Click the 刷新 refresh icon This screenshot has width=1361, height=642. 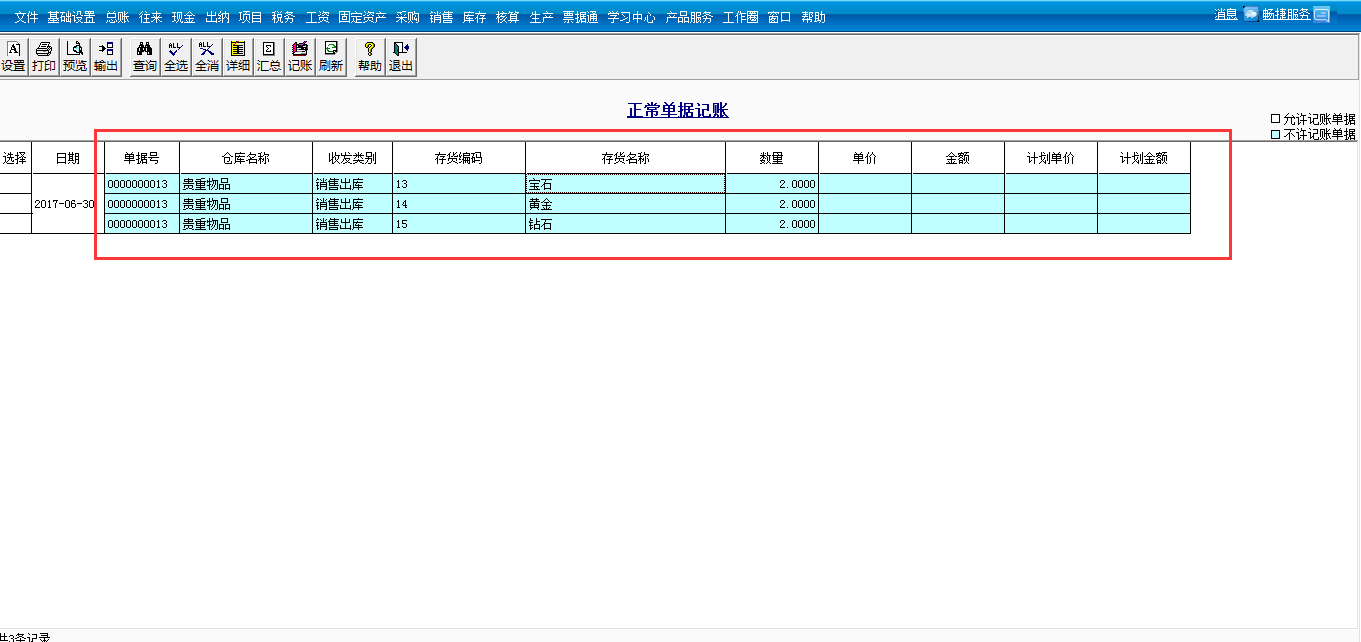pos(331,57)
